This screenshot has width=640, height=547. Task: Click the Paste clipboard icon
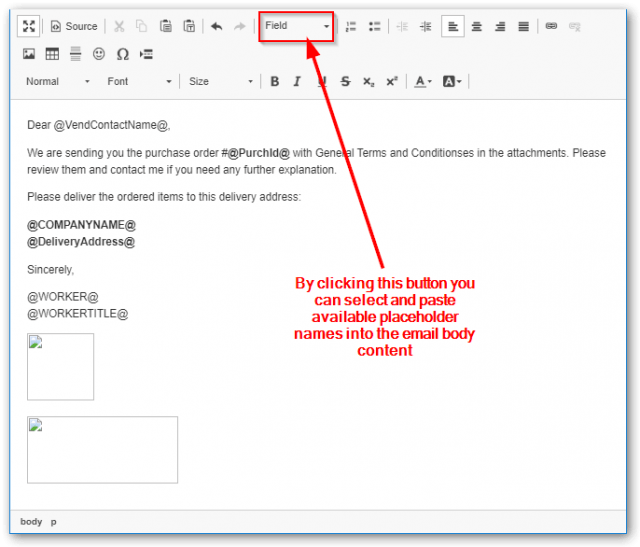tap(166, 27)
